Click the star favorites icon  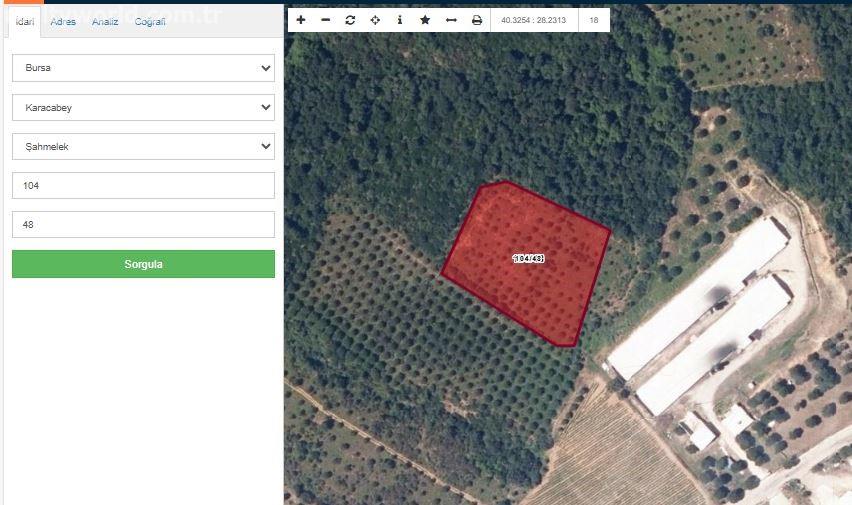425,20
